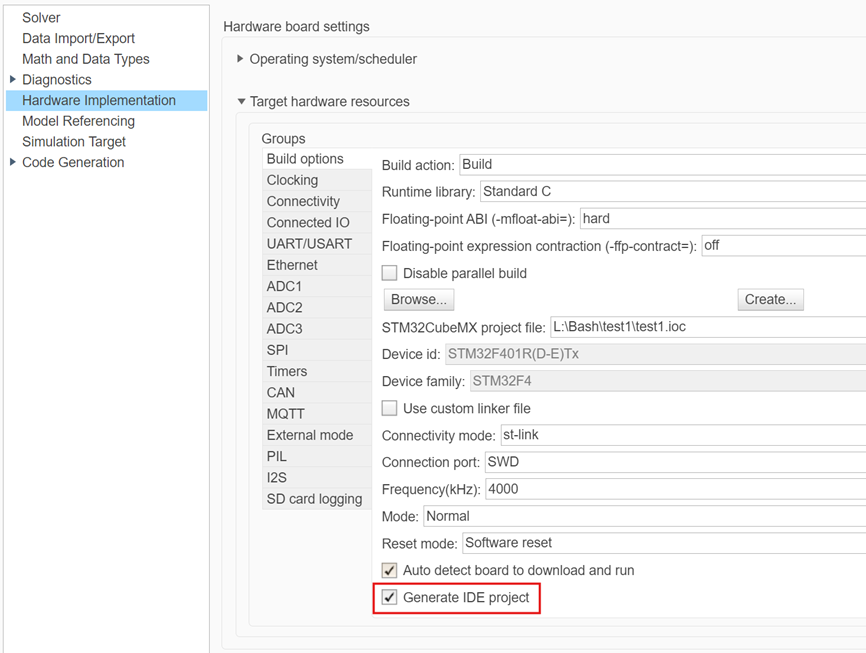Screen dimensions: 866x653
Task: Click the Browse... button
Action: pos(419,299)
